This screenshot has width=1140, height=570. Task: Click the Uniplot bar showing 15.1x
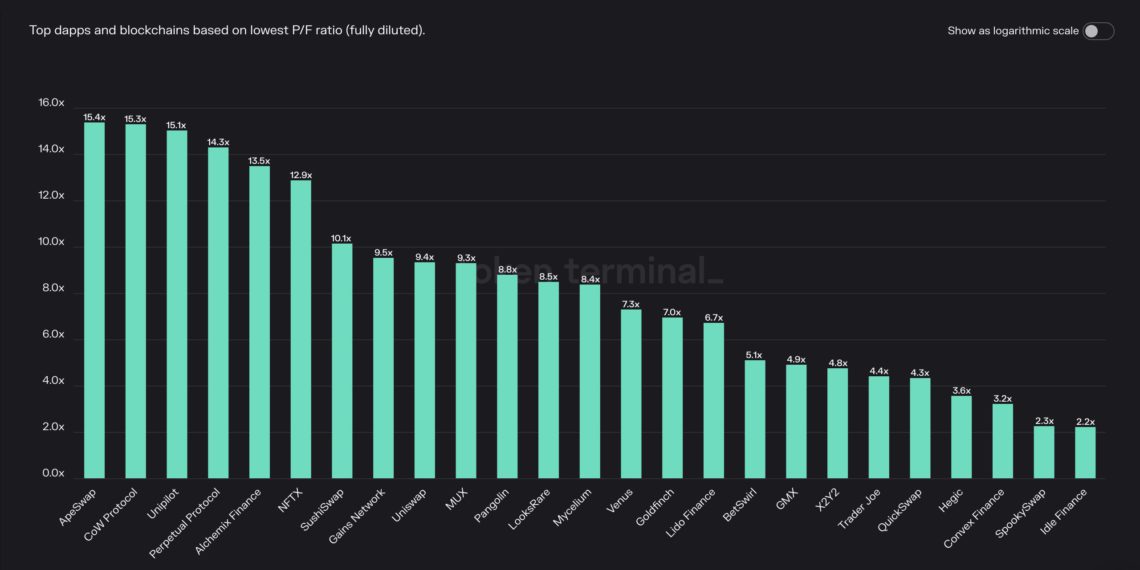point(177,305)
